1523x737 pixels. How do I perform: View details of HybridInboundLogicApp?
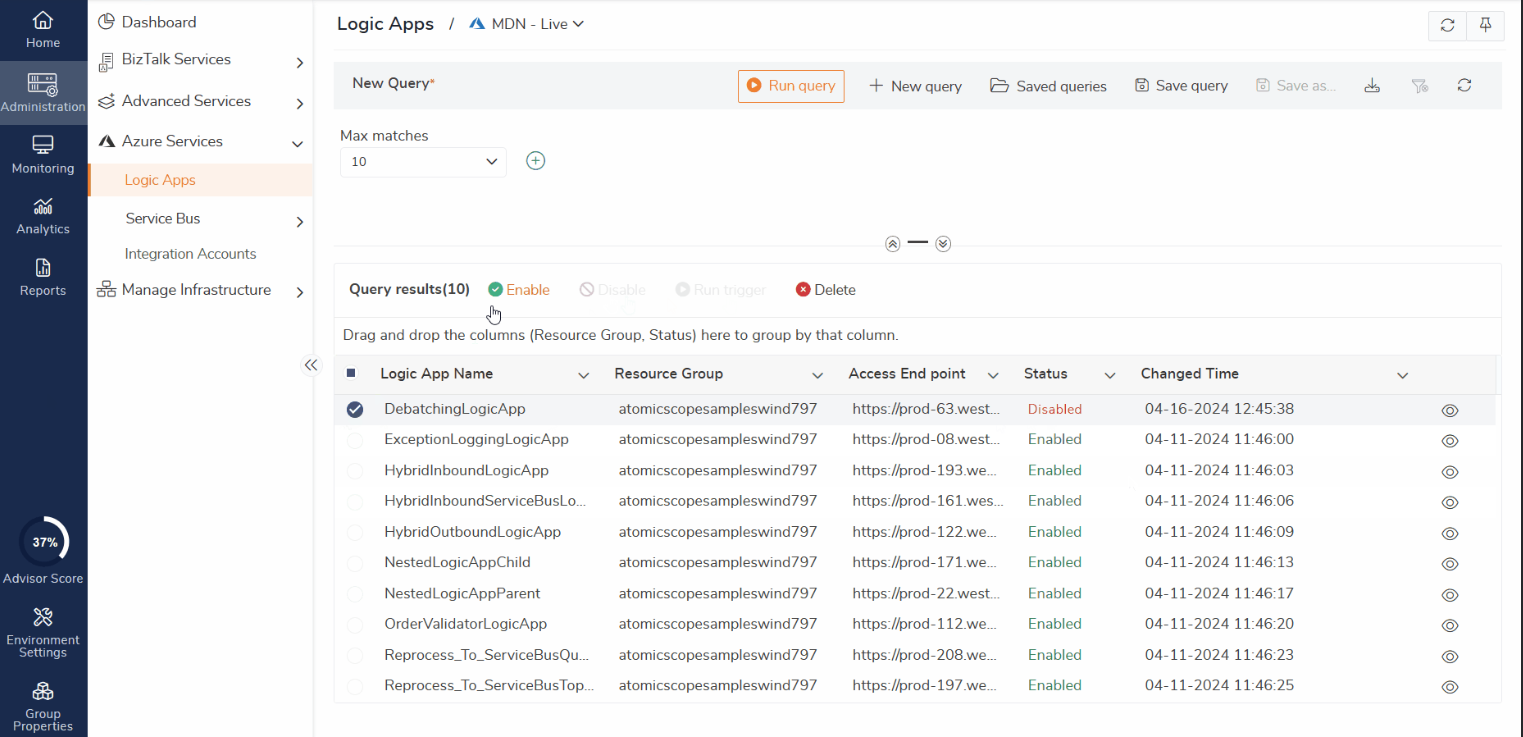coord(1450,472)
